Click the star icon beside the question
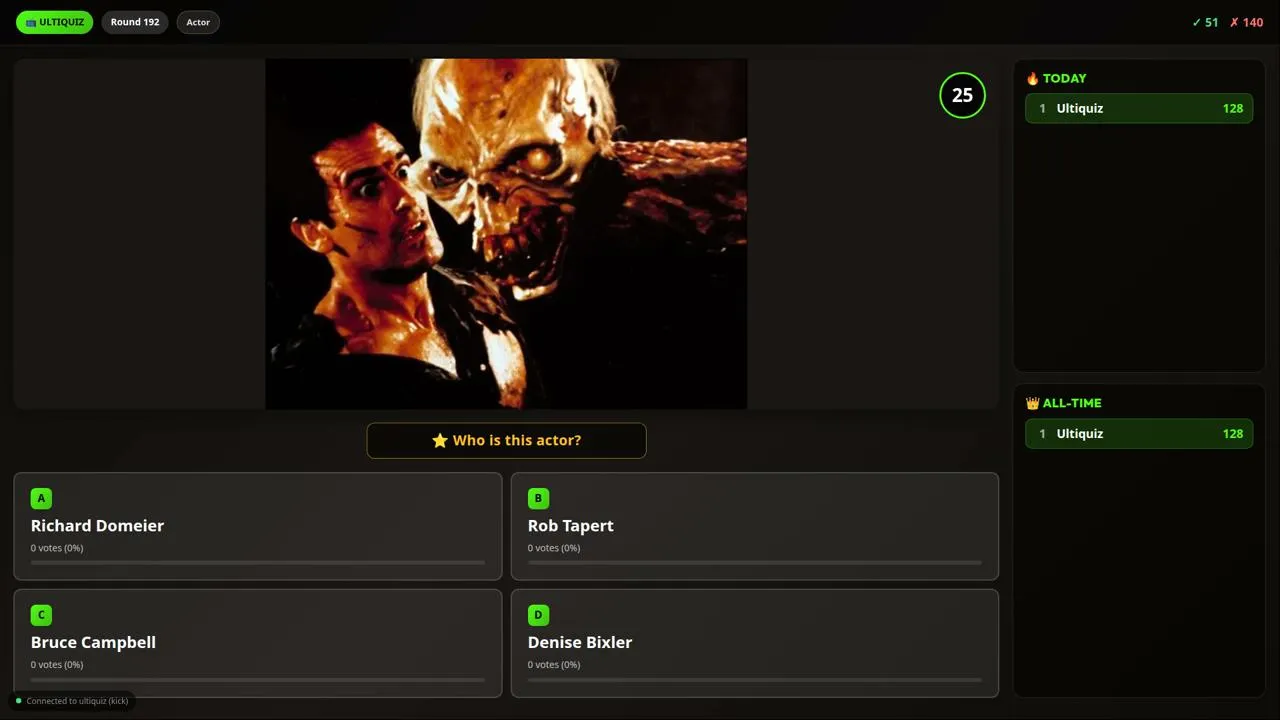The height and width of the screenshot is (720, 1280). point(440,440)
